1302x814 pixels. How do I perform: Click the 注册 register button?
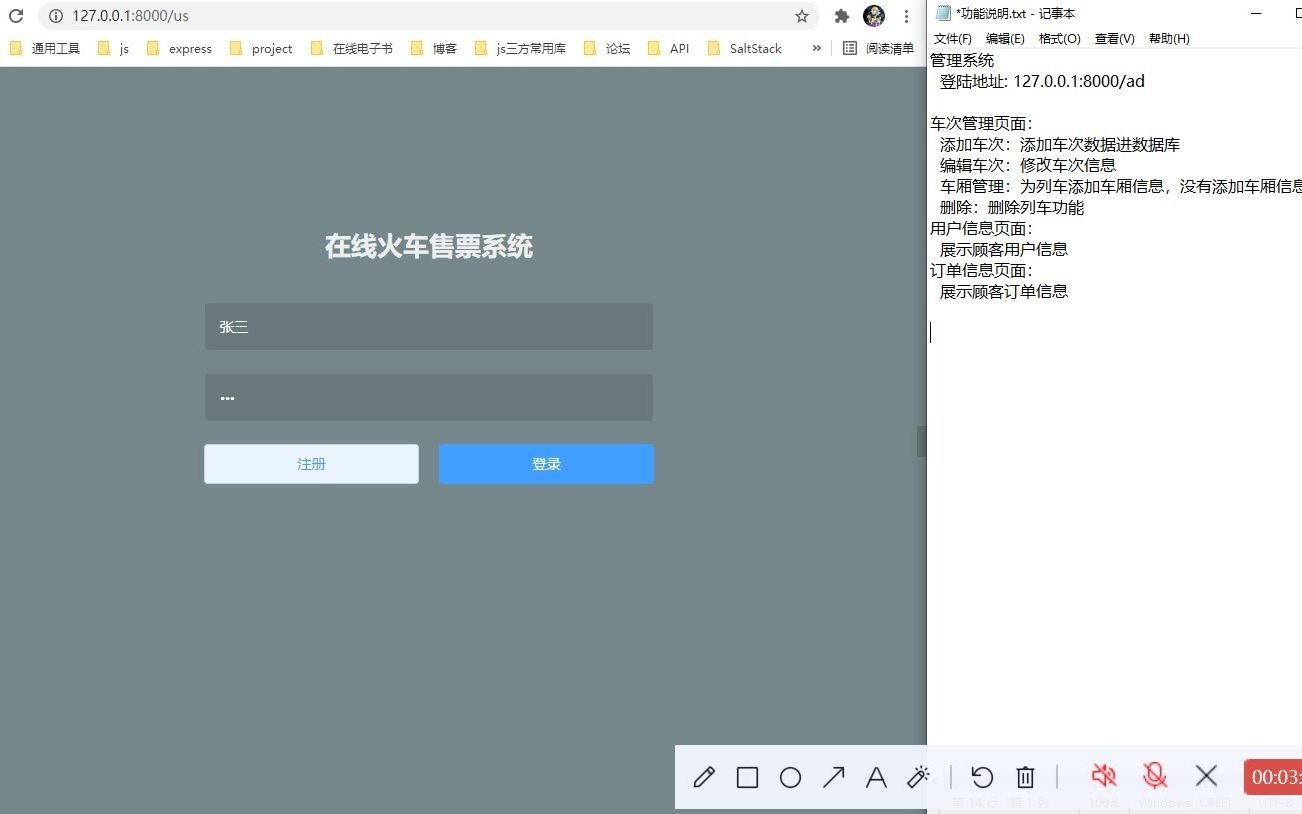tap(311, 464)
